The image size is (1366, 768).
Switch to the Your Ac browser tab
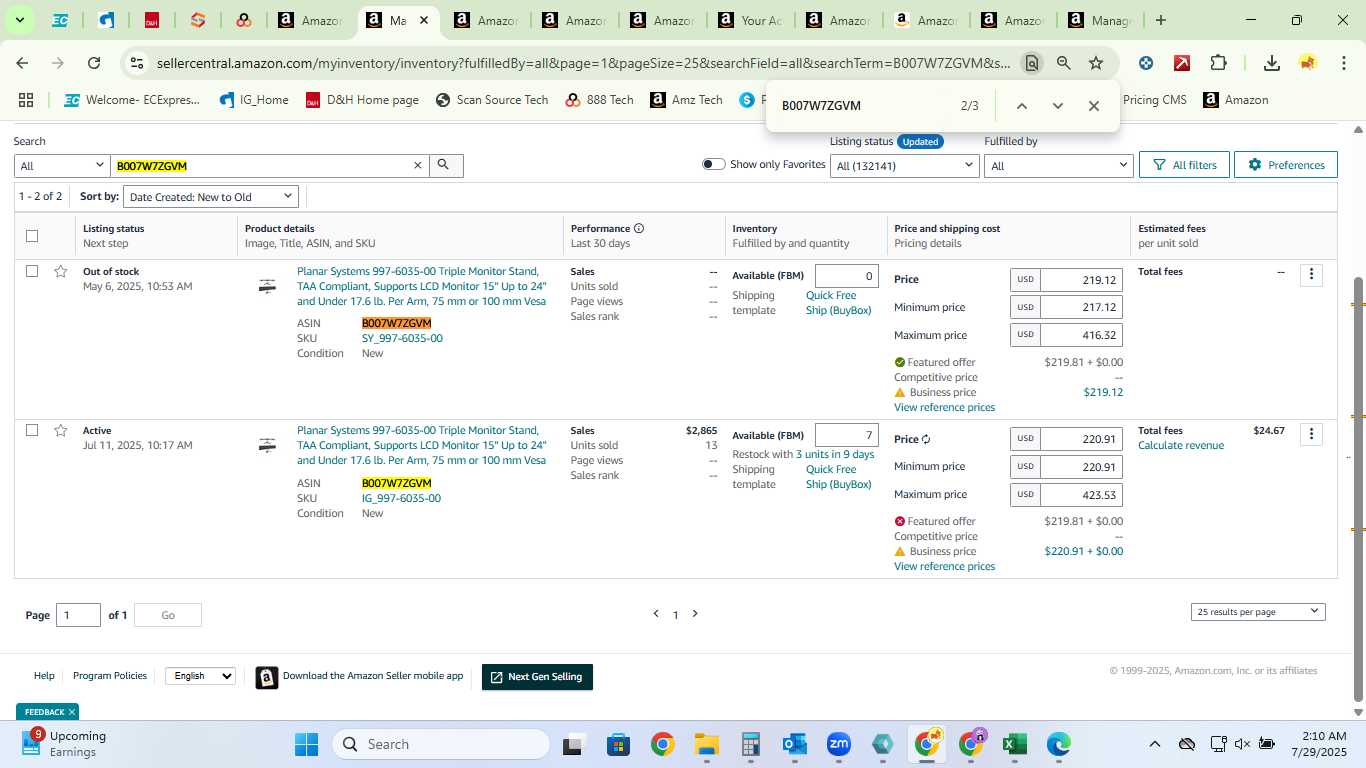748,20
